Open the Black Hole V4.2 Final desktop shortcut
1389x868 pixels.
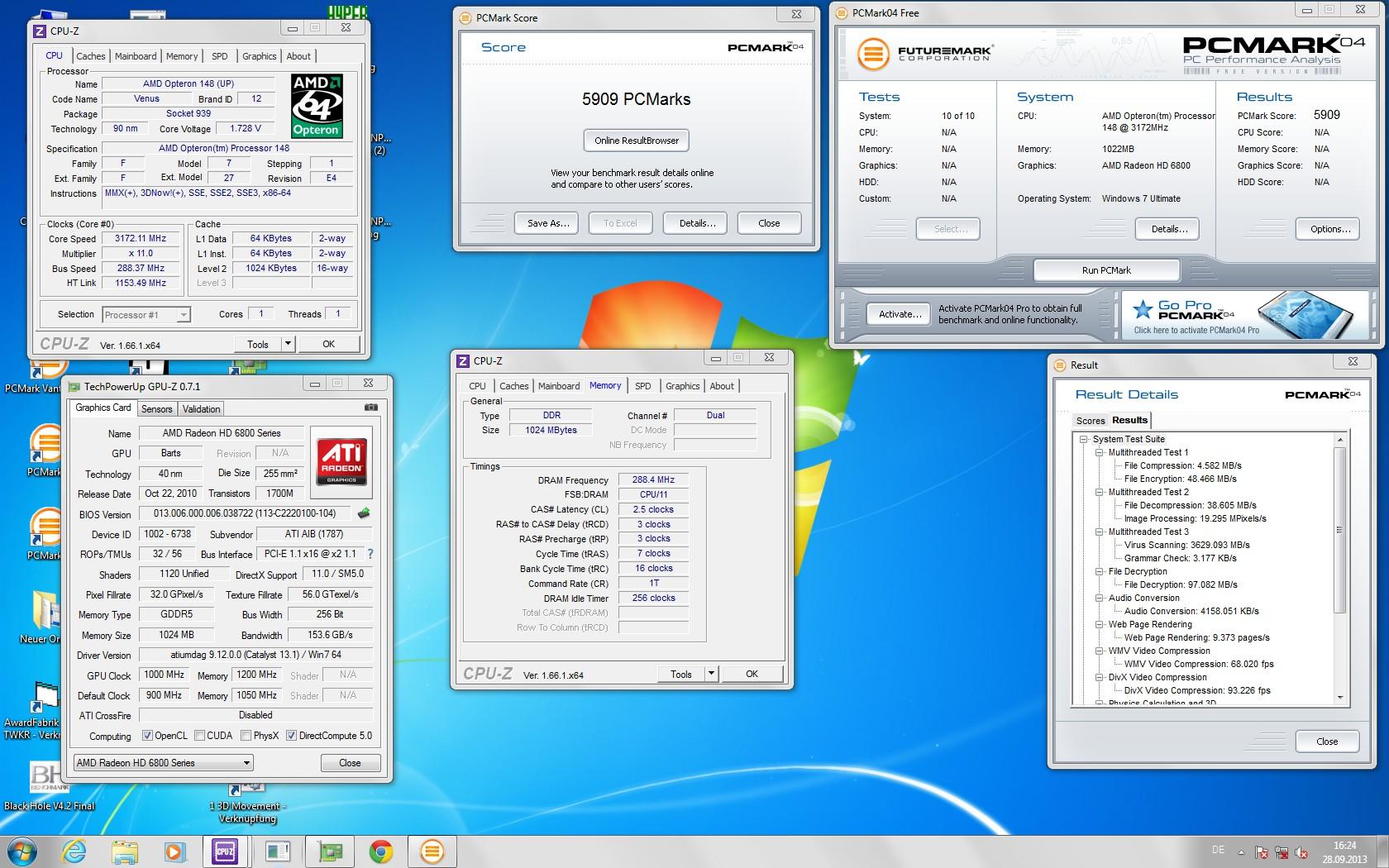[x=48, y=785]
